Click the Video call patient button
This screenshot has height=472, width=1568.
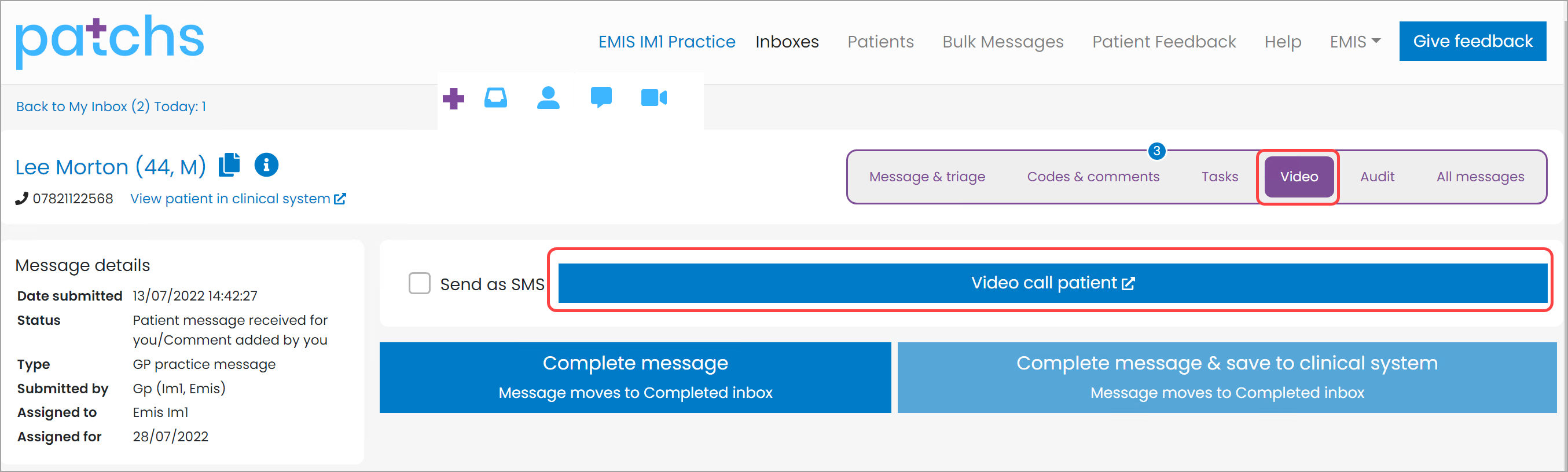pos(1052,283)
